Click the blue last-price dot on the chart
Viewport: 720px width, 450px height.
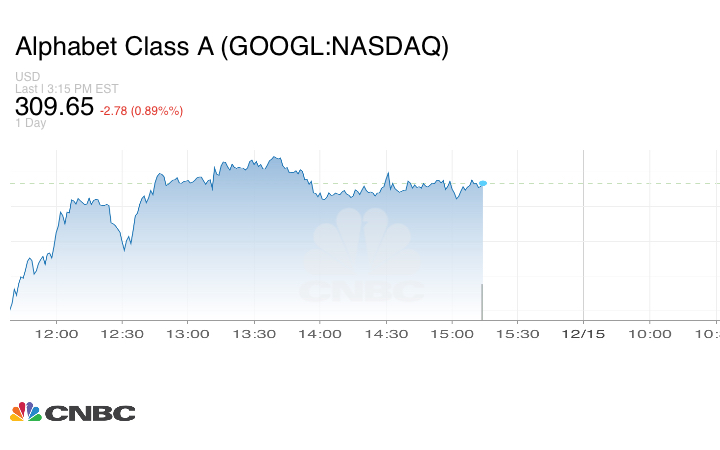tap(483, 183)
